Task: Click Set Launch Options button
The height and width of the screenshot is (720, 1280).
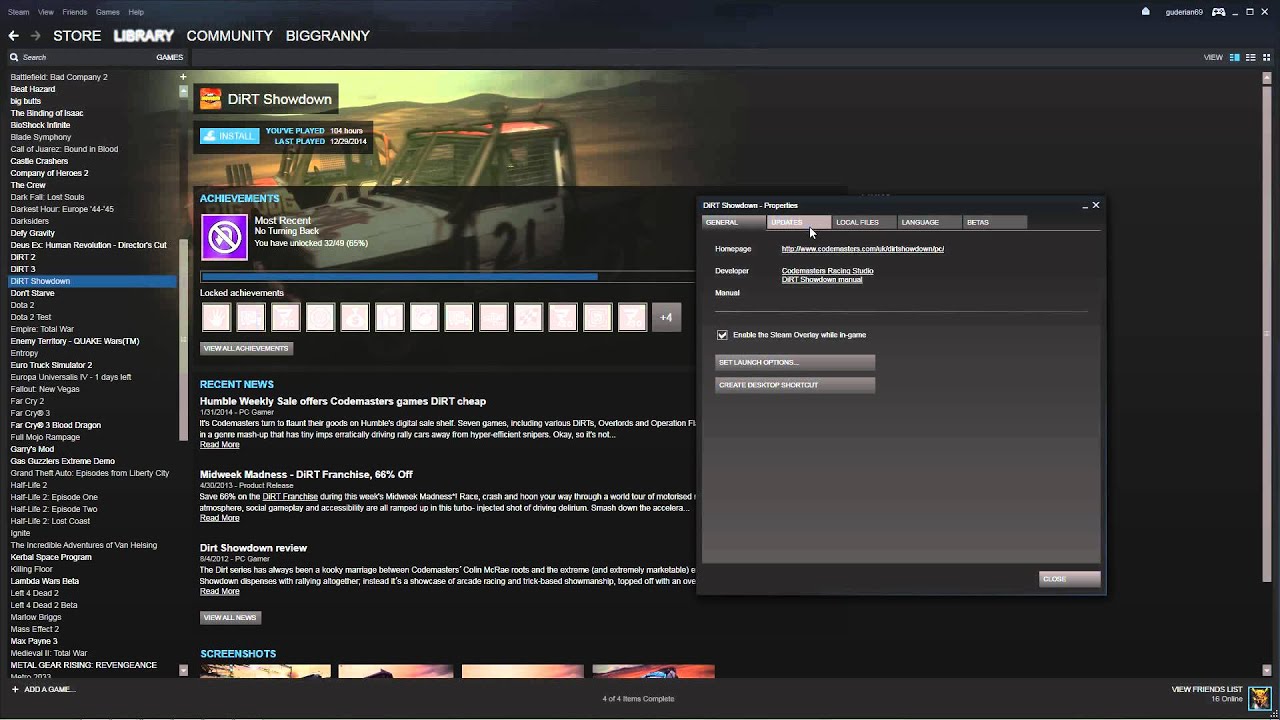Action: pos(795,362)
